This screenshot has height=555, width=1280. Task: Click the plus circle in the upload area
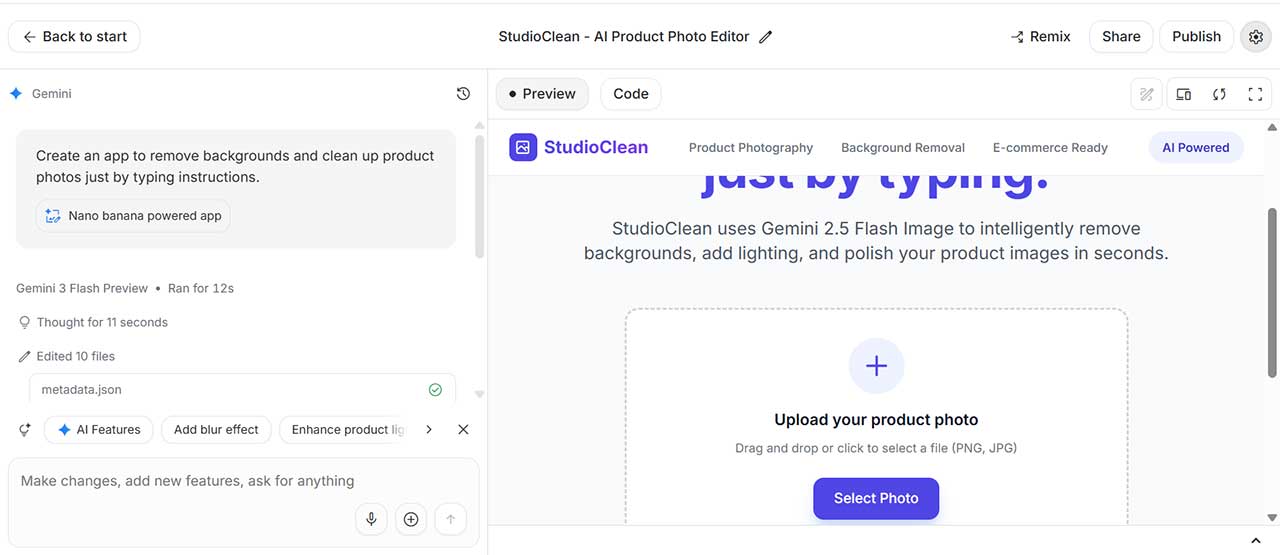876,366
